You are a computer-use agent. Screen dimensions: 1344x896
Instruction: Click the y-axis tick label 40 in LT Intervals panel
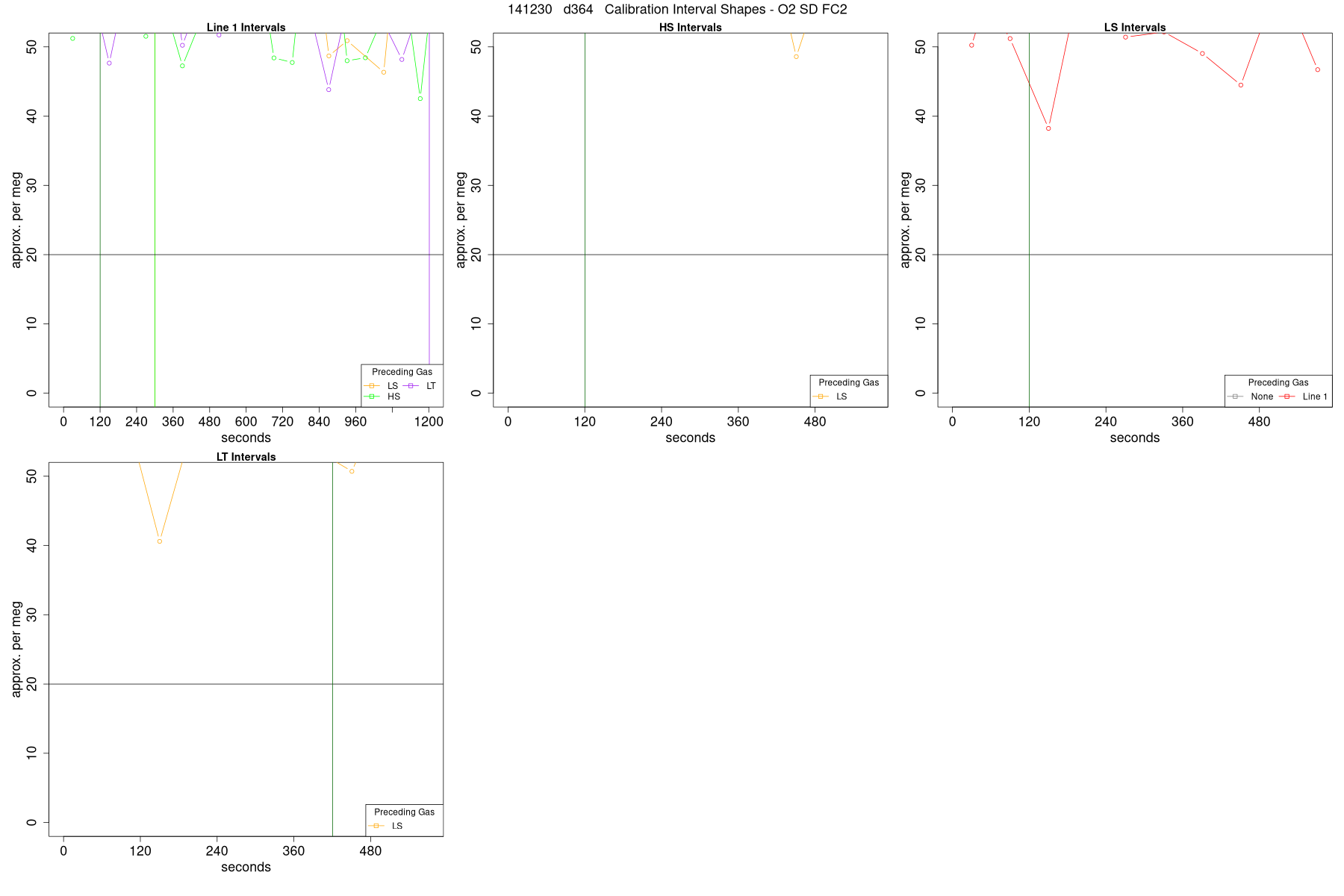[31, 545]
